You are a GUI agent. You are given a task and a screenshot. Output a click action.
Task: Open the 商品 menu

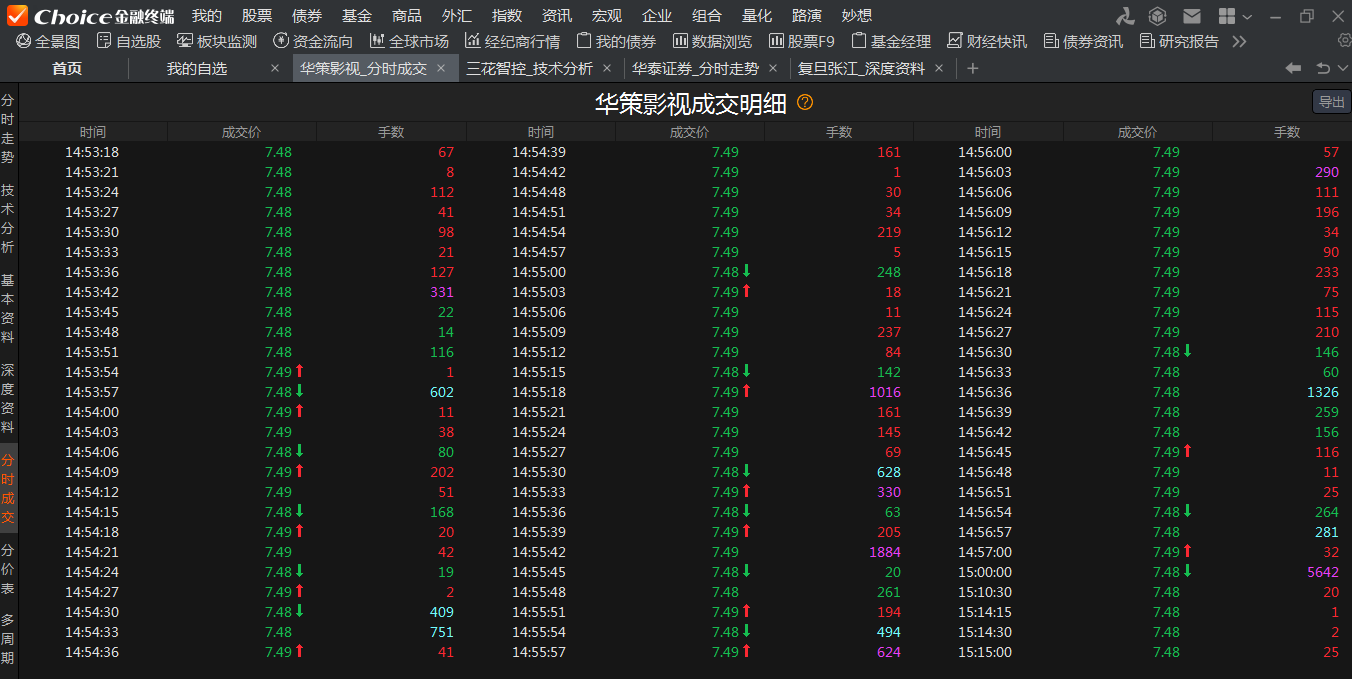pyautogui.click(x=407, y=16)
